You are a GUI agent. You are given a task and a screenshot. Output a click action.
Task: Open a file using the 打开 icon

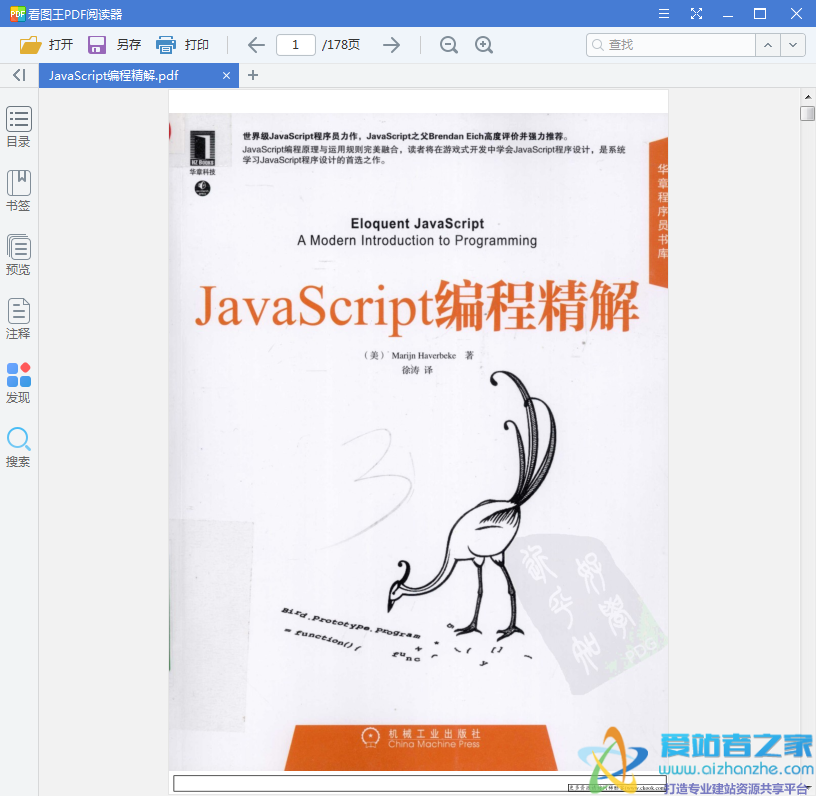32,44
